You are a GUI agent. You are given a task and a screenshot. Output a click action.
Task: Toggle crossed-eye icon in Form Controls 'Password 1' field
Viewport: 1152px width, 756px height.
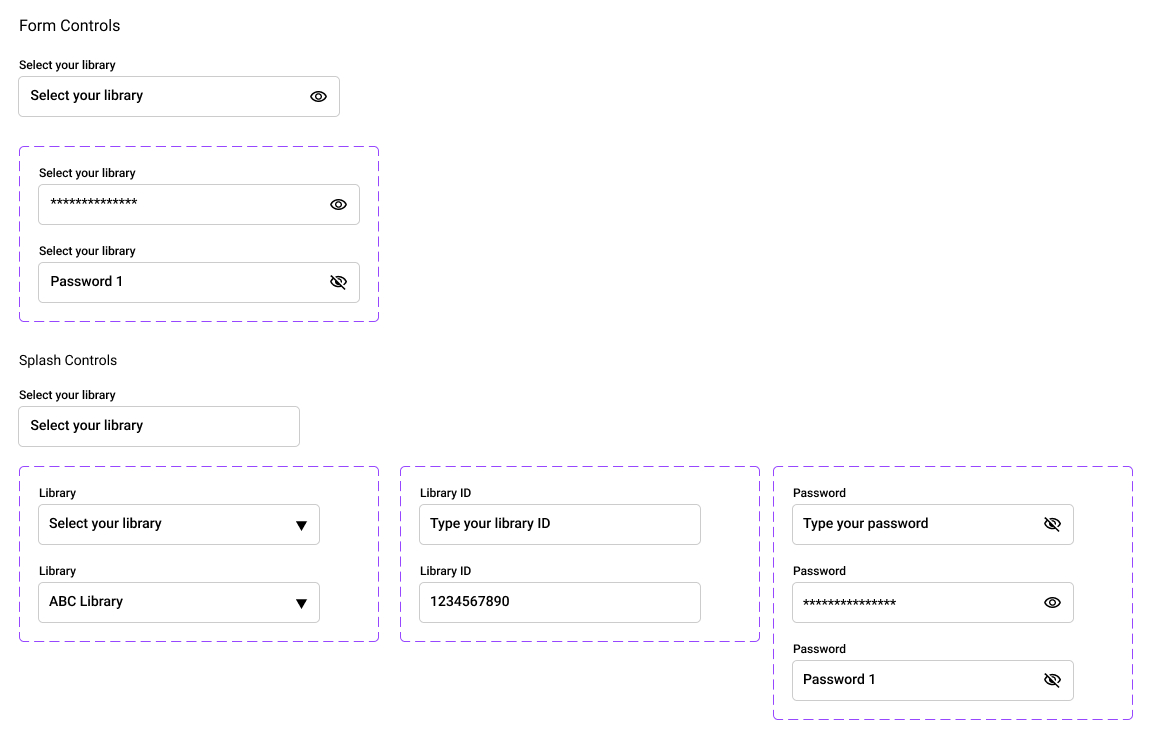[338, 283]
